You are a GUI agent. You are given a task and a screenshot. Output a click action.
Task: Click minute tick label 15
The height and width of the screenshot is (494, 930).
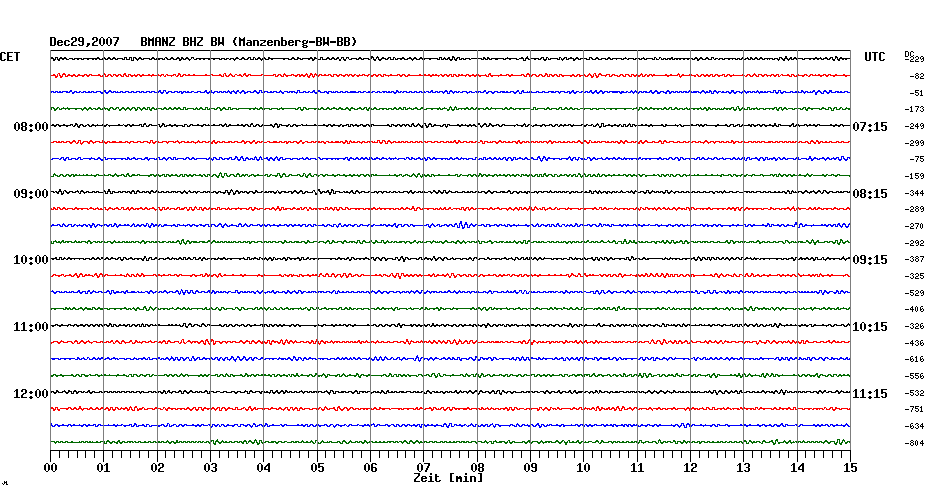pos(850,468)
